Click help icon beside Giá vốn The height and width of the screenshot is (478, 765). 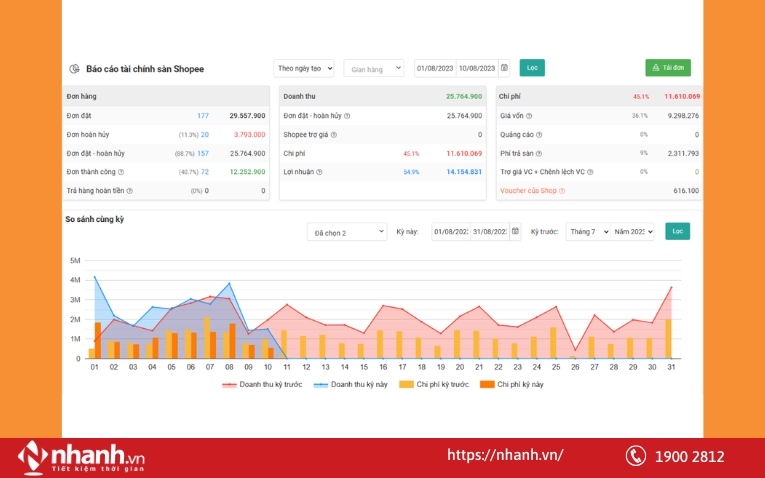[x=529, y=116]
